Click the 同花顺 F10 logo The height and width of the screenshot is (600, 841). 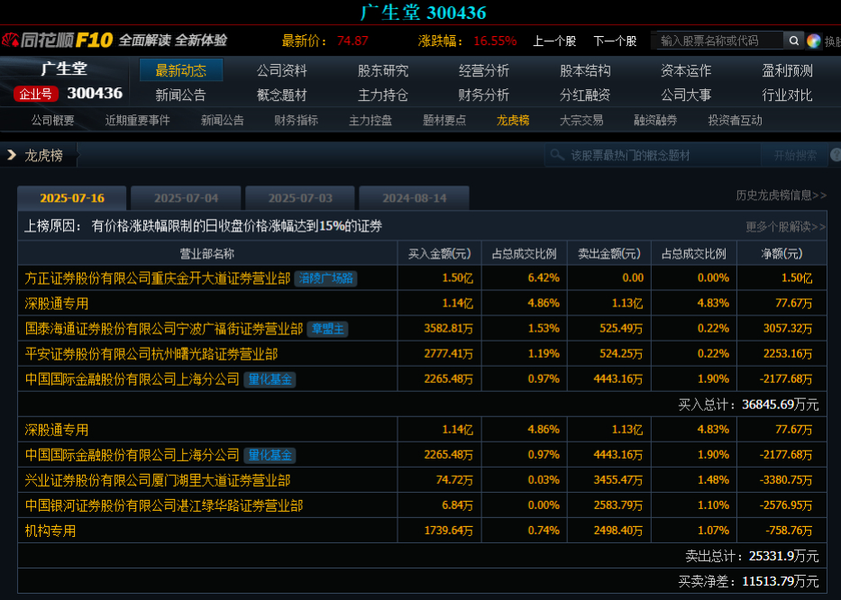[x=57, y=40]
